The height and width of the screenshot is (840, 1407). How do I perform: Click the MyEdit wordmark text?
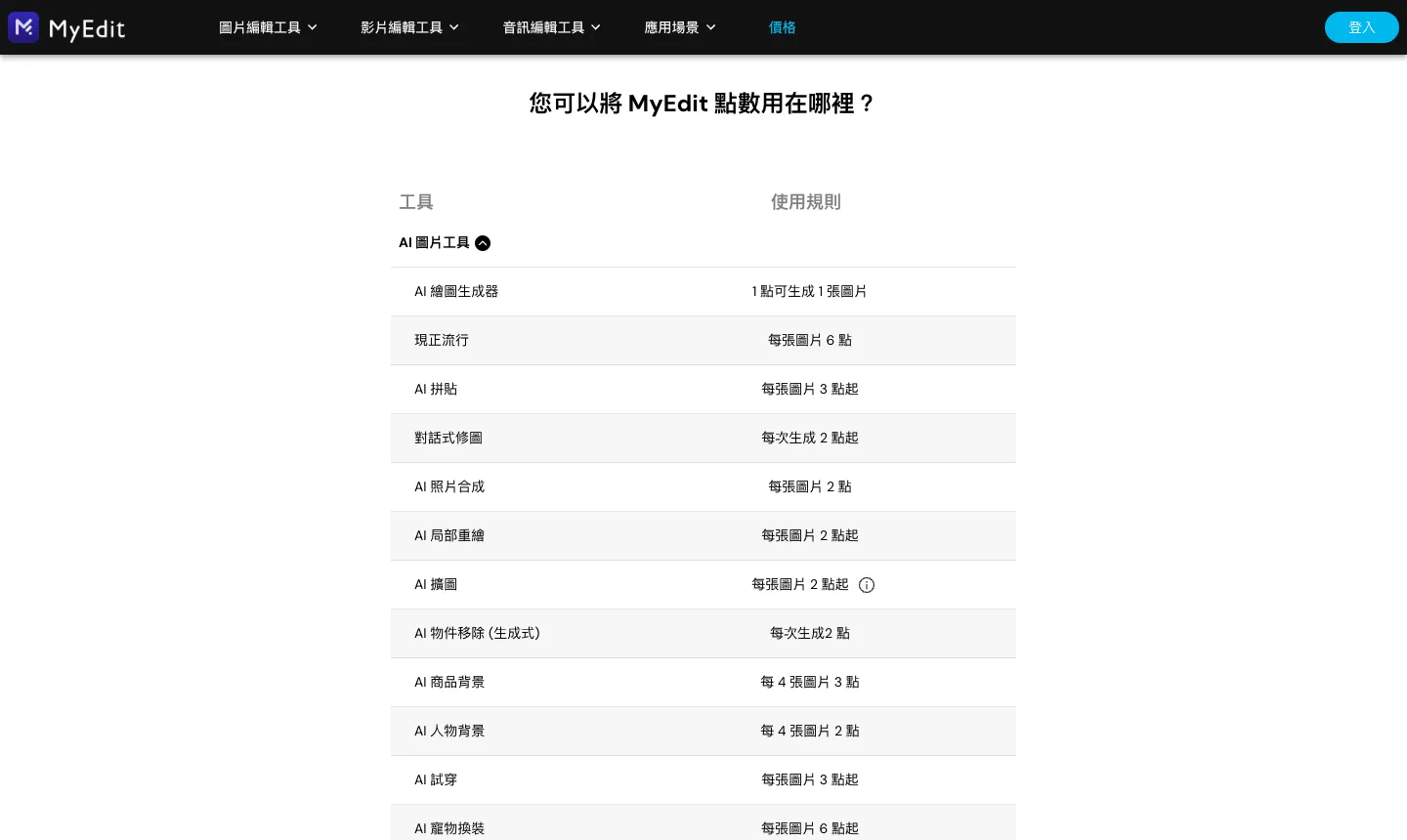point(87,29)
